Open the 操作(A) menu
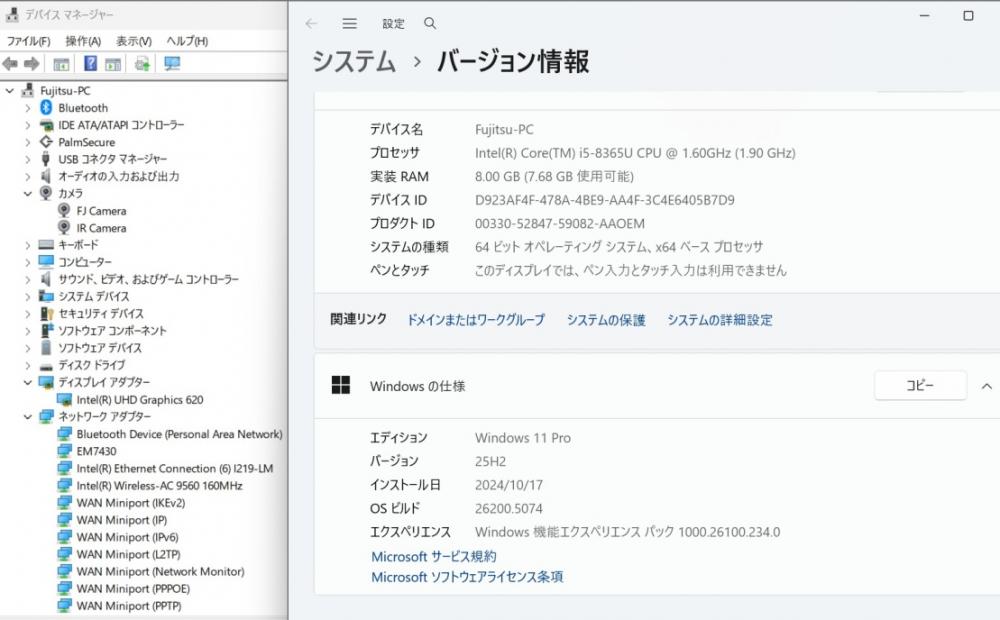This screenshot has height=620, width=1000. coord(83,41)
